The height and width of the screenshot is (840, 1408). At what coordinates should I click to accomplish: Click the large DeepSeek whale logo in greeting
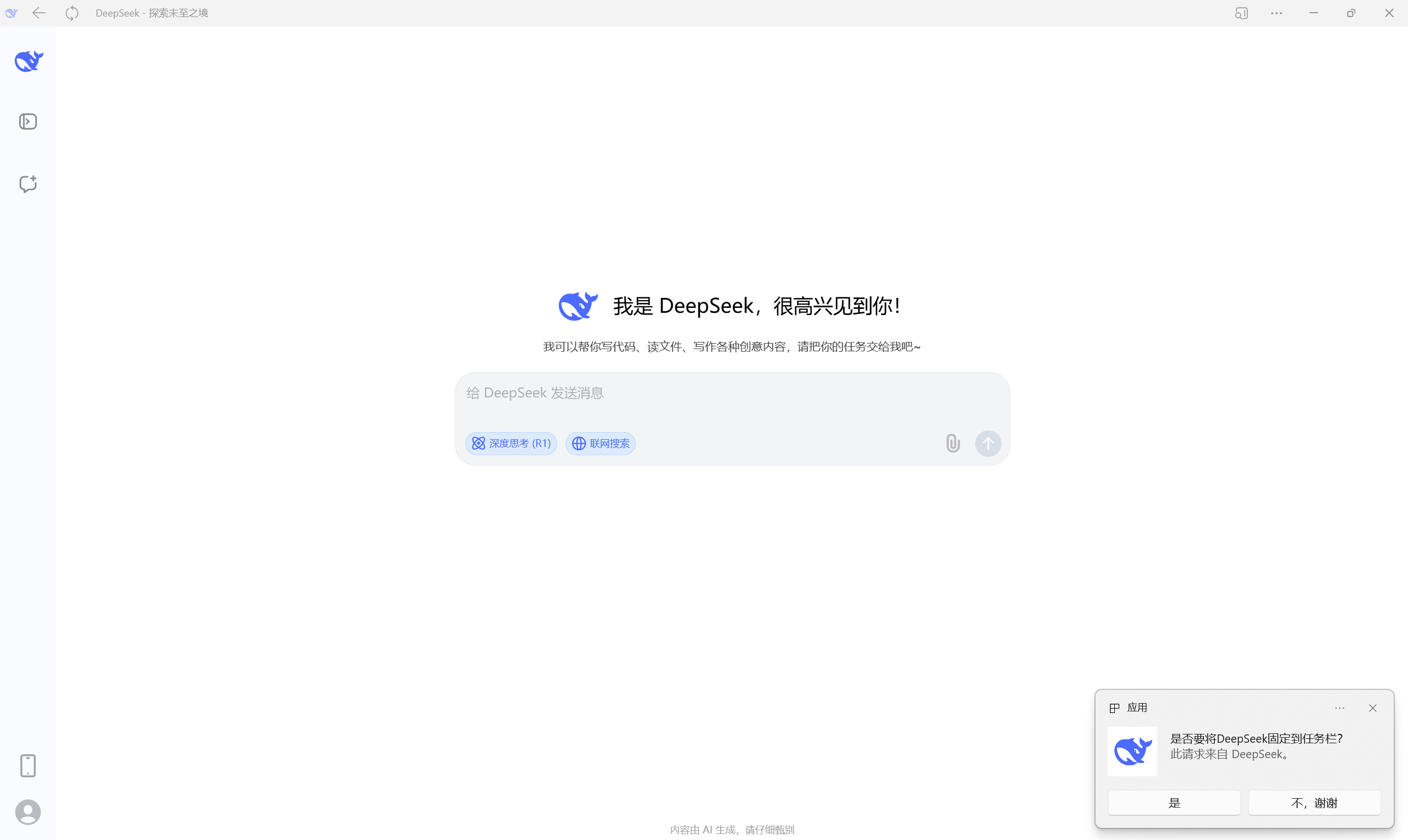pos(578,306)
